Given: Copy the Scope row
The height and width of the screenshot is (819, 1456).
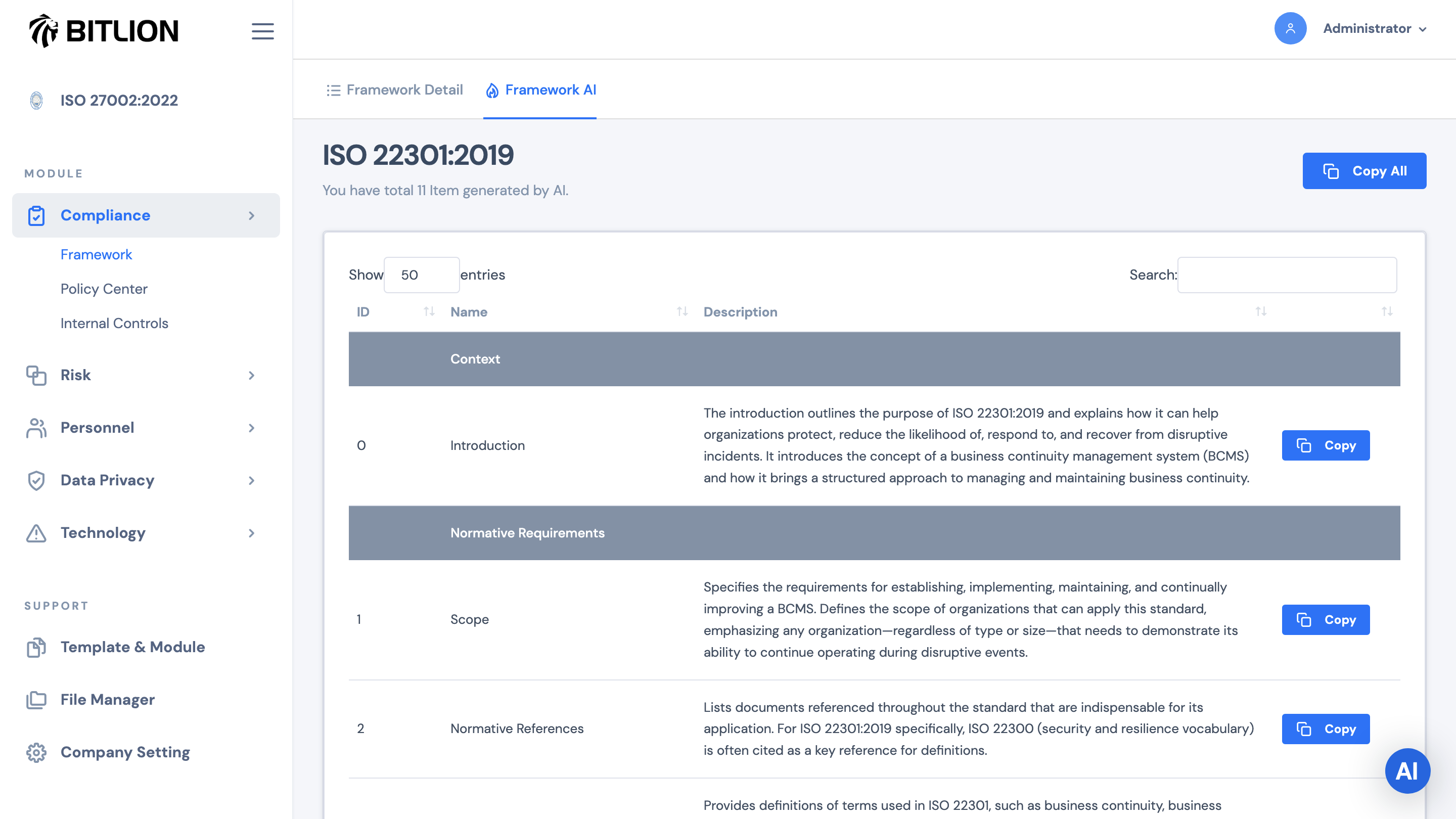Looking at the screenshot, I should [x=1326, y=619].
